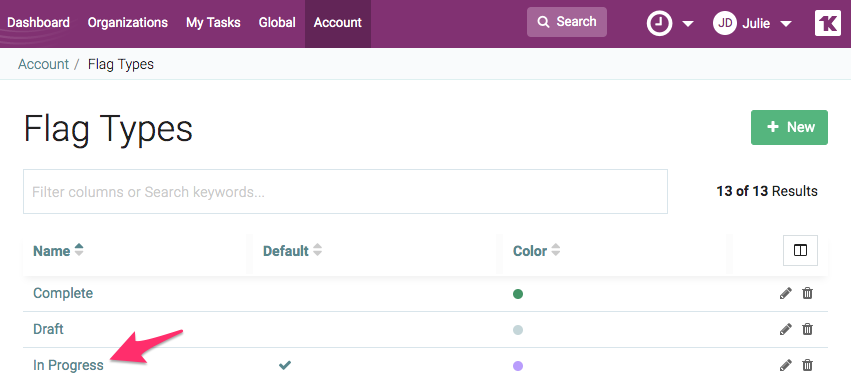This screenshot has height=381, width=851.
Task: Click the Default column header
Action: (x=285, y=251)
